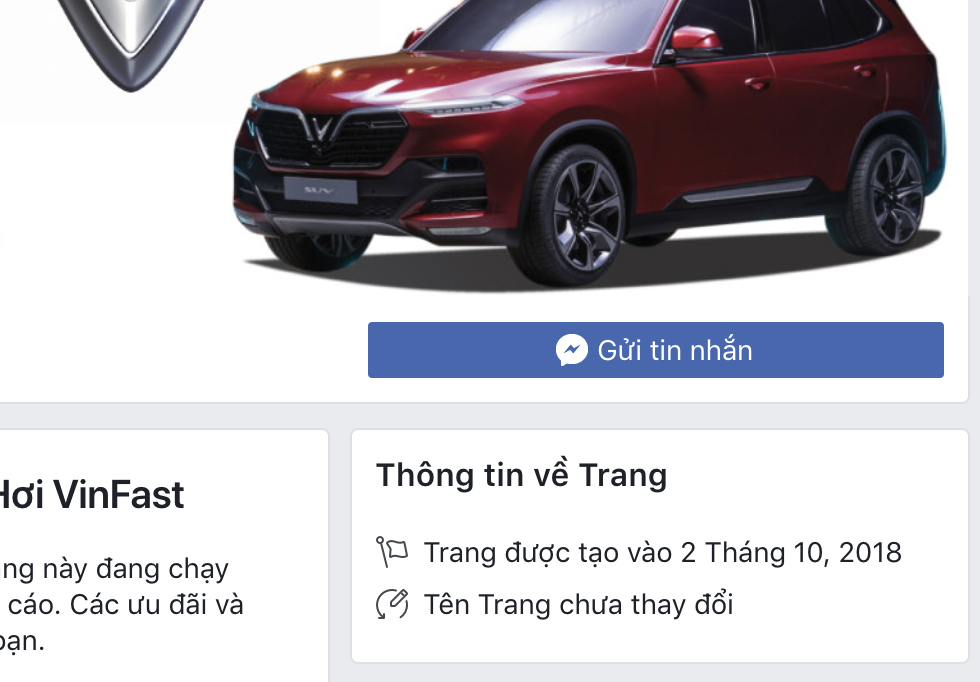
Task: Click the "cáo. Các ưu đãi và" text line
Action: (x=124, y=605)
